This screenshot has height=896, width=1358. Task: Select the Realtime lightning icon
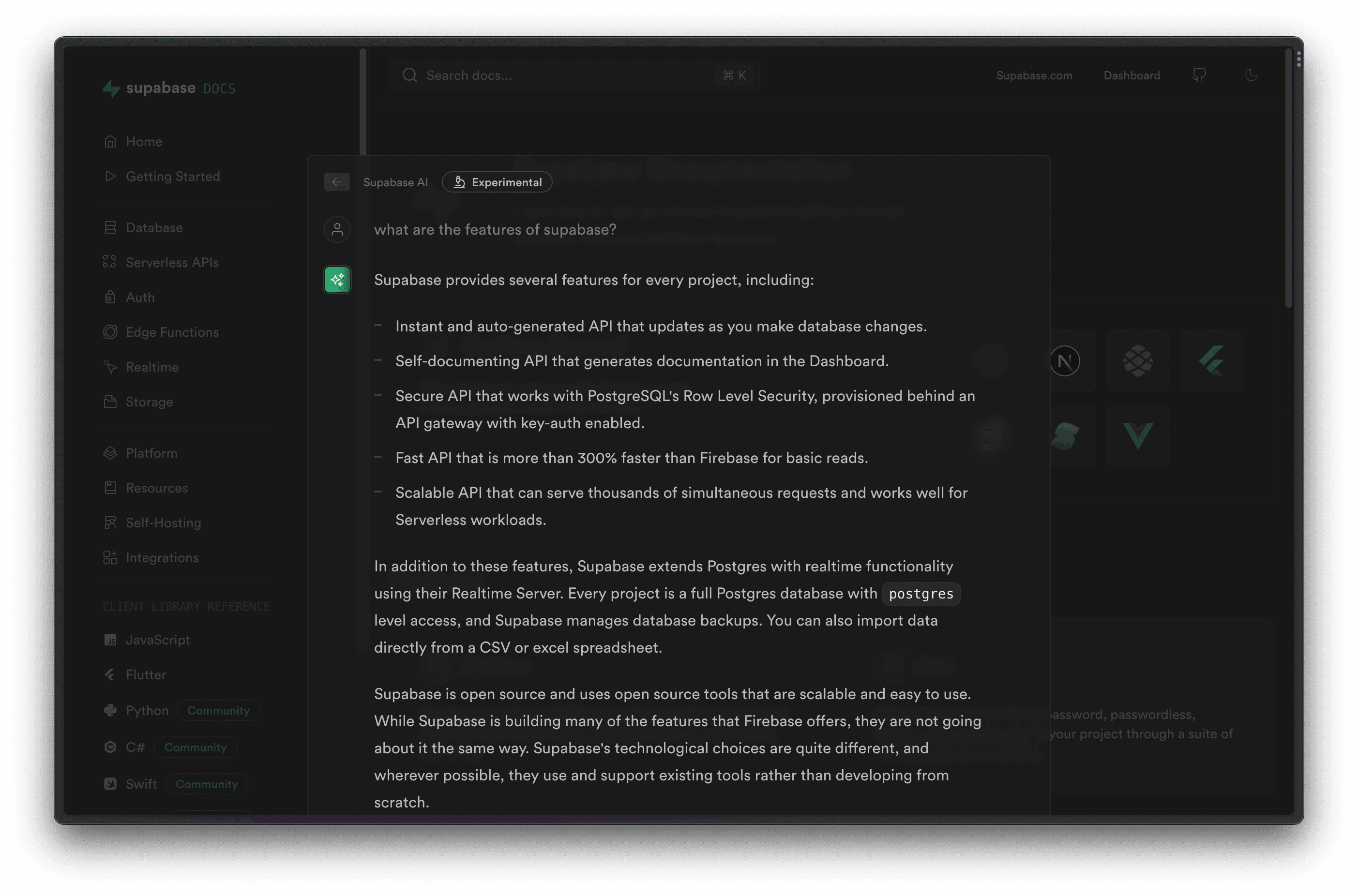coord(111,366)
